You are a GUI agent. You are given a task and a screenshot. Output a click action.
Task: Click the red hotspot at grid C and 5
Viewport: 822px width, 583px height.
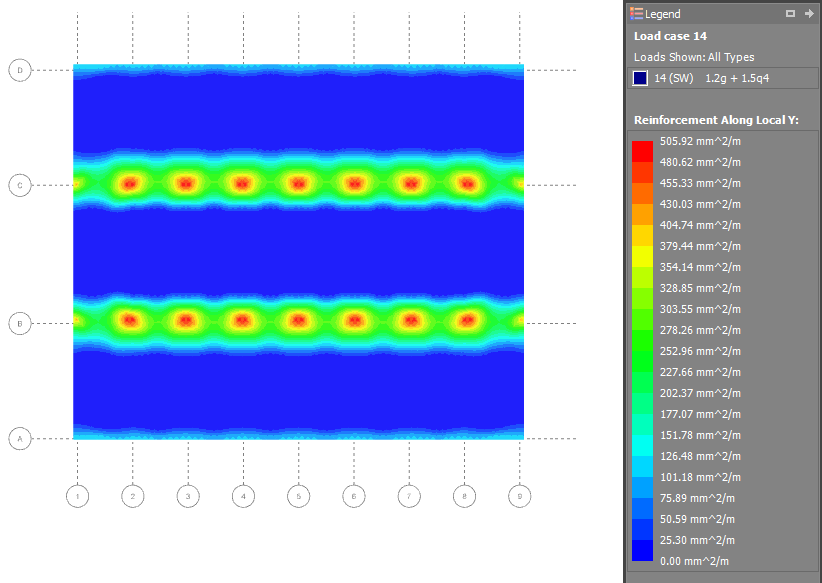tap(298, 183)
